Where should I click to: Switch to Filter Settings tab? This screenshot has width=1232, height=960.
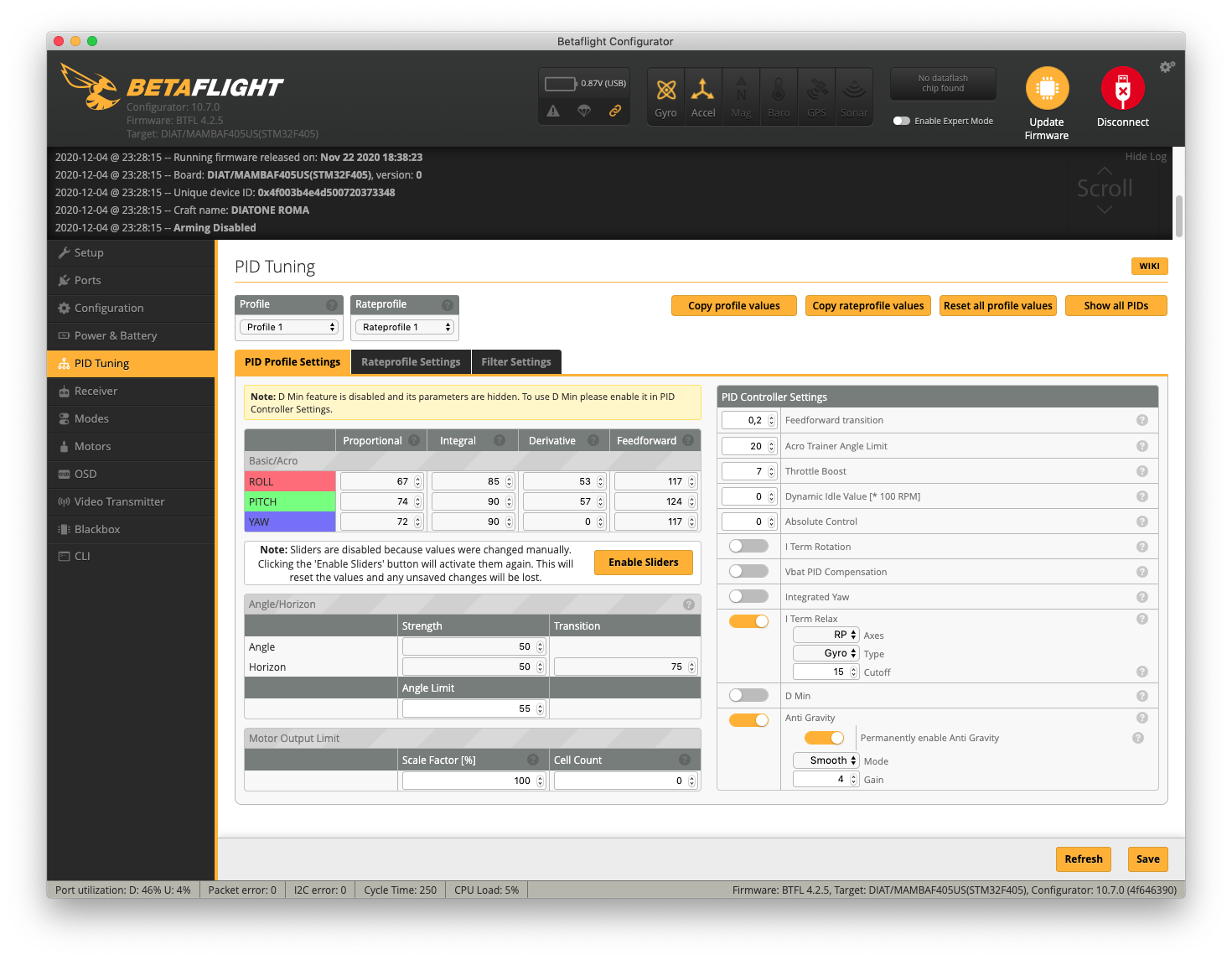pyautogui.click(x=516, y=362)
